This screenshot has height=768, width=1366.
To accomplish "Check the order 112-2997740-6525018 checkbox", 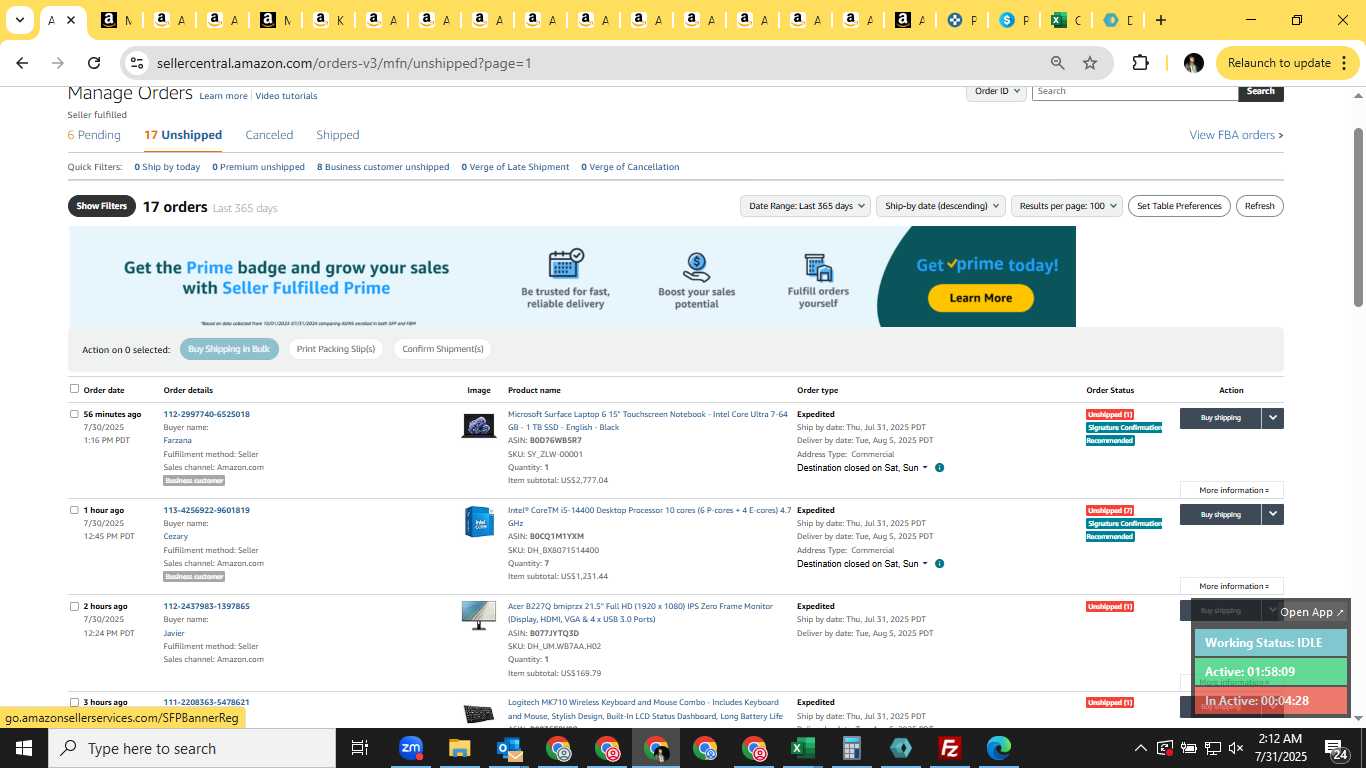I will tap(74, 414).
